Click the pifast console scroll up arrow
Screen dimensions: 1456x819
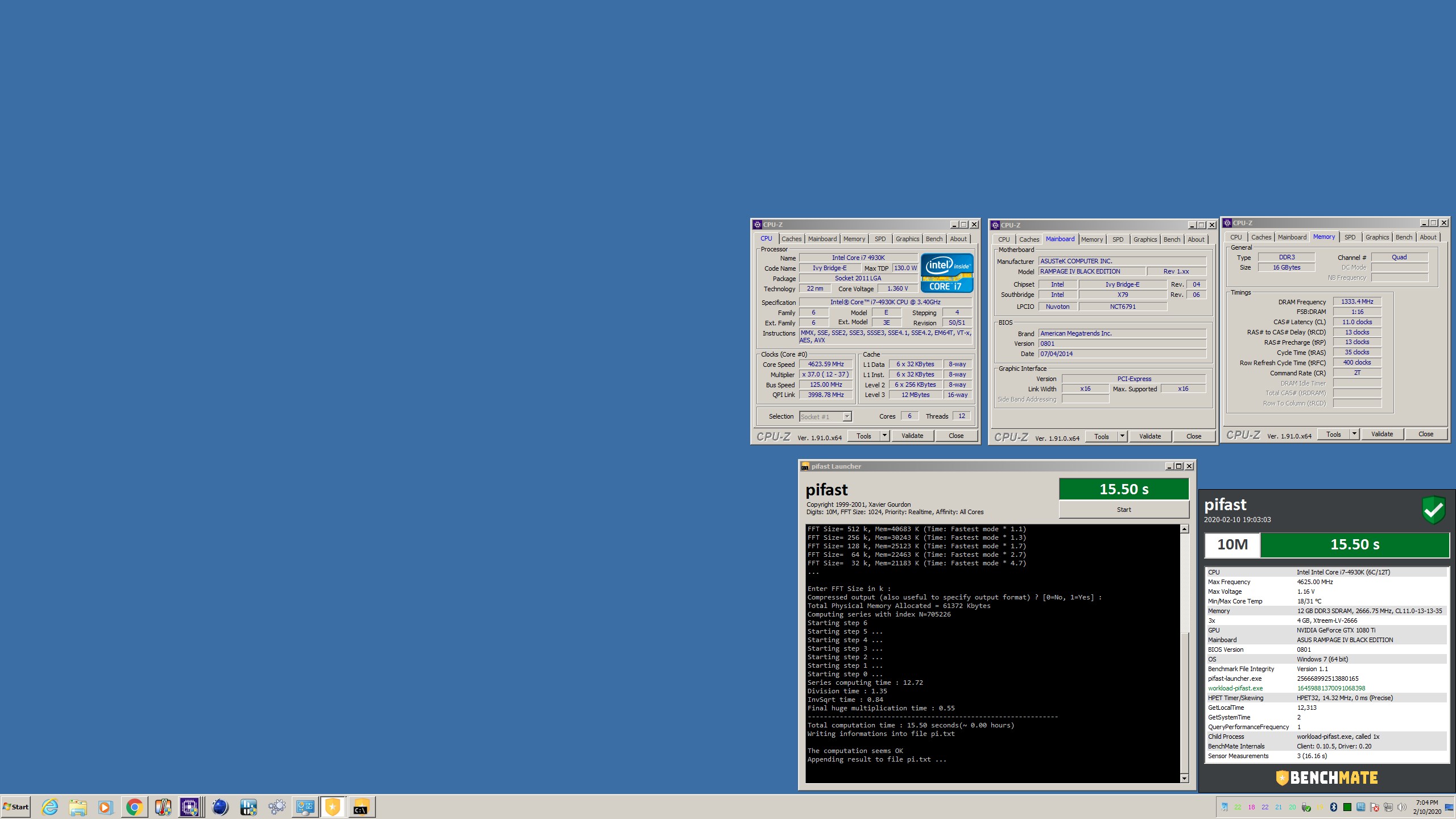1184,529
